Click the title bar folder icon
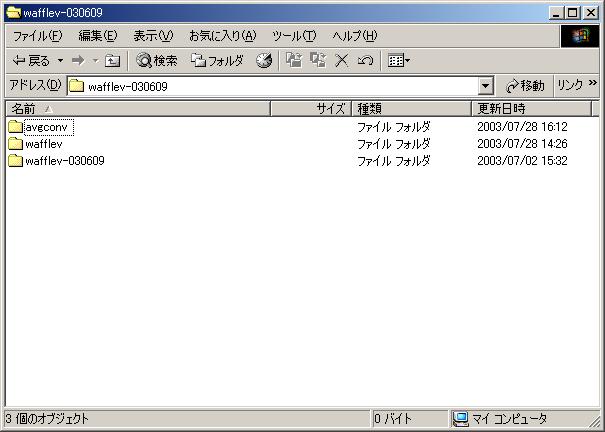 (13, 13)
